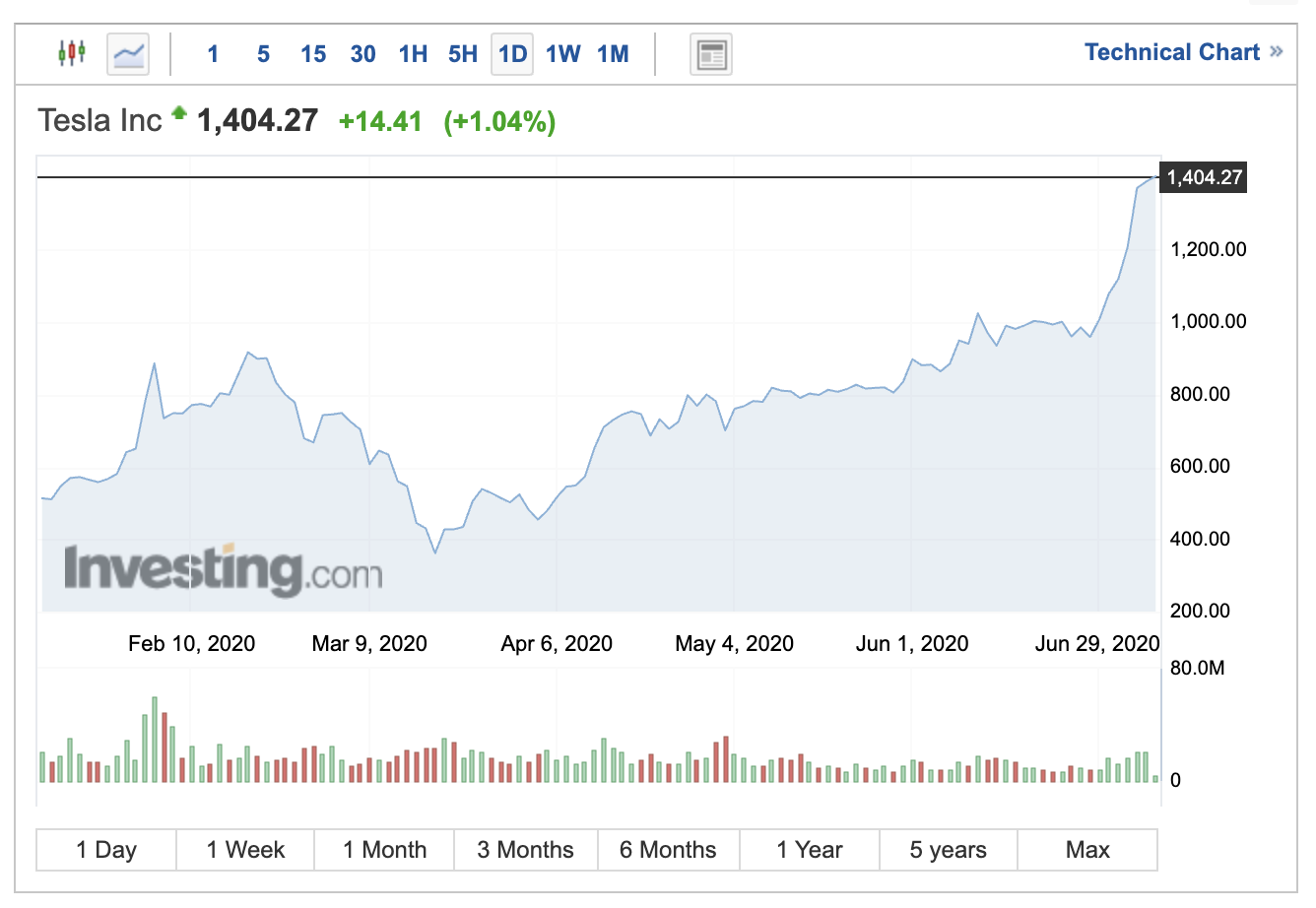The width and height of the screenshot is (1316, 908).
Task: Click the May 4, 2020 date label
Action: pyautogui.click(x=734, y=644)
